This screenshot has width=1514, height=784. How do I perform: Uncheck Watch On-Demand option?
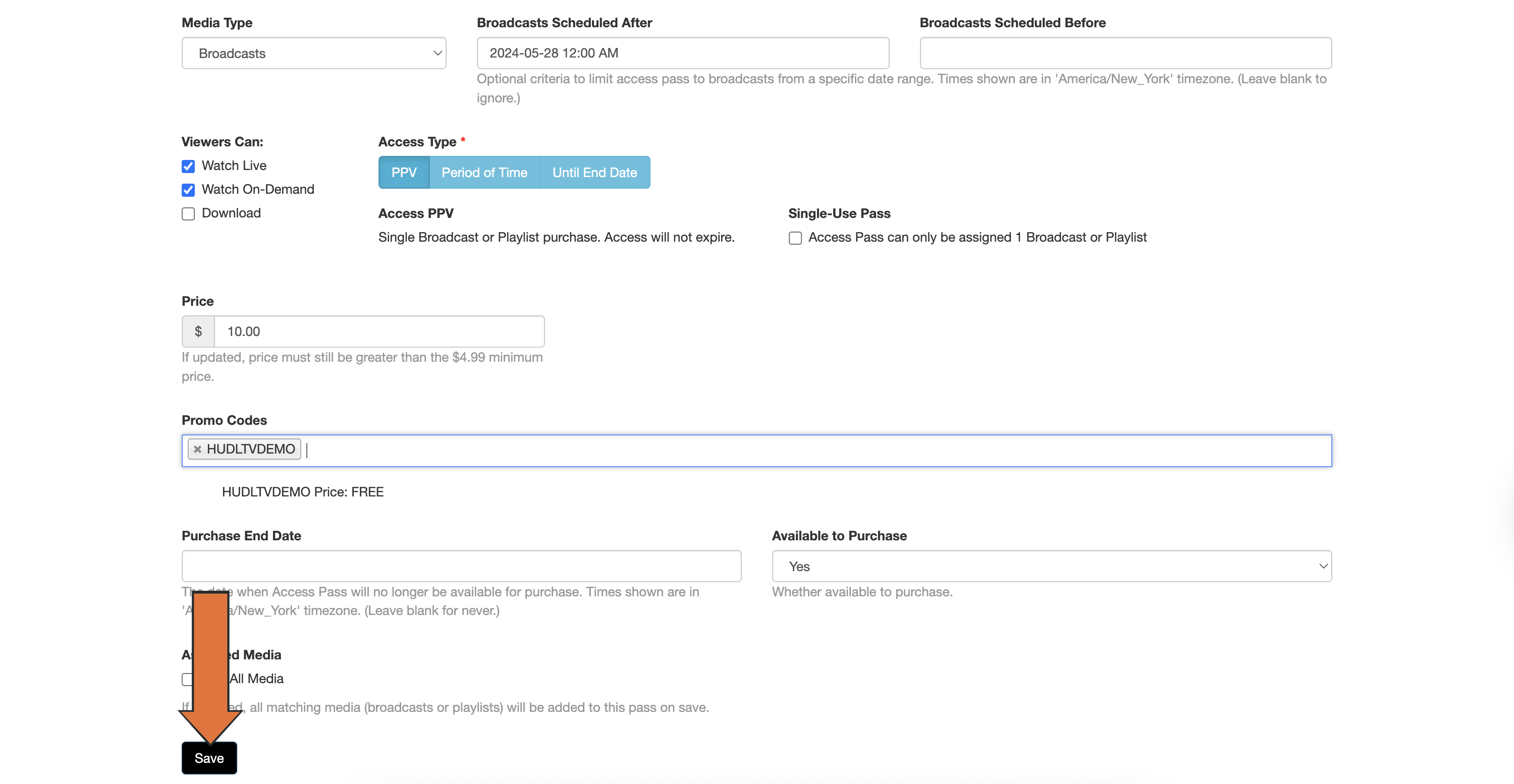click(188, 190)
